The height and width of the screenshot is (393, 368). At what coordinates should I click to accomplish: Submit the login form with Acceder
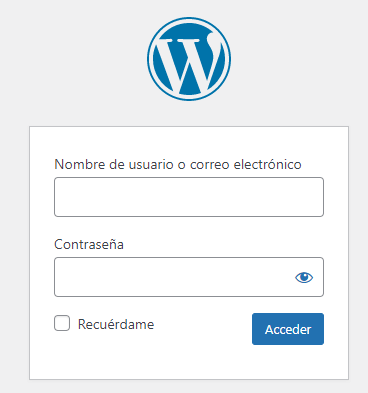pos(288,329)
